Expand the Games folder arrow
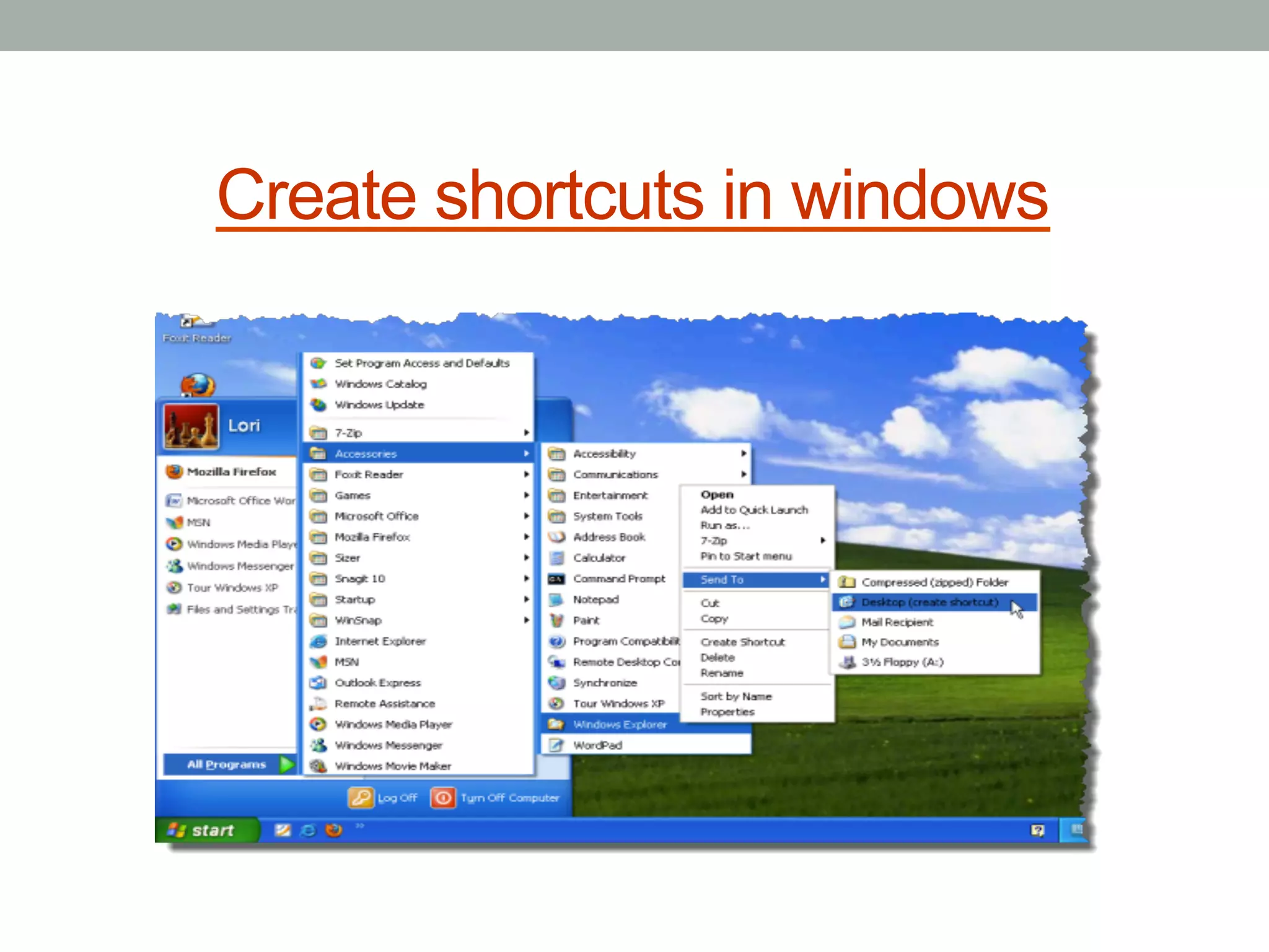 tap(526, 495)
